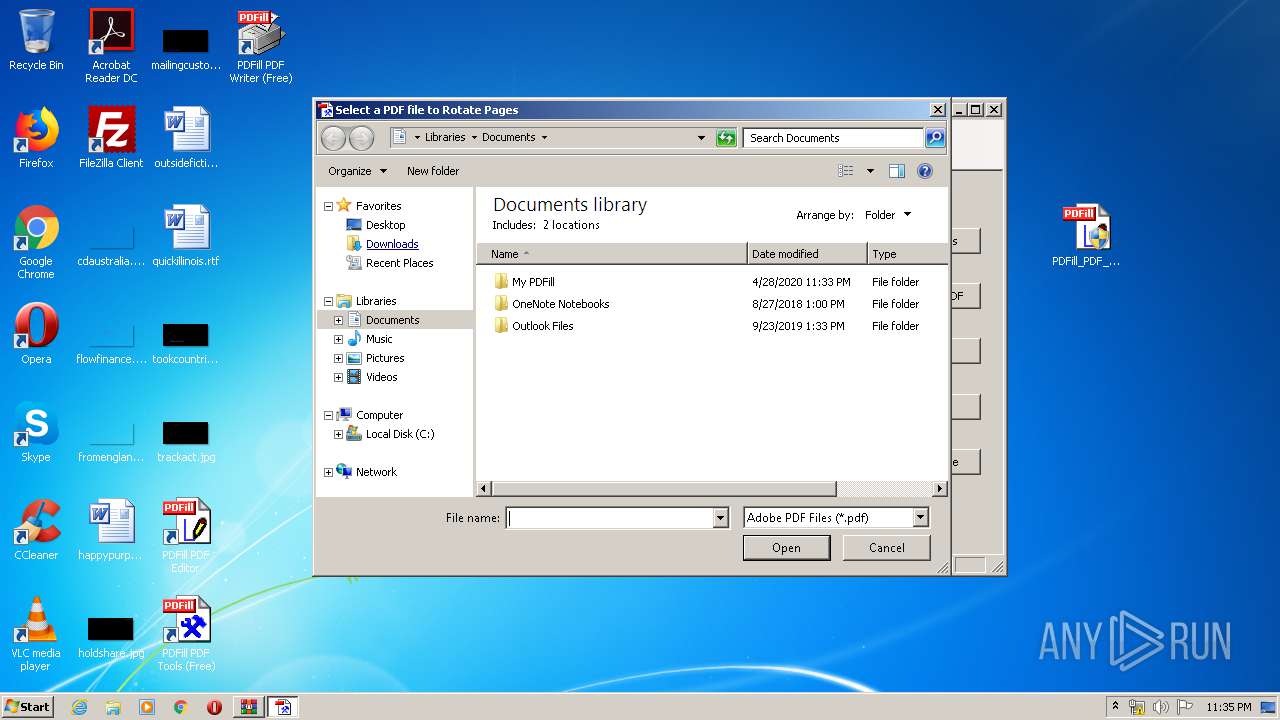Viewport: 1280px width, 720px height.
Task: Open the address bar history dropdown
Action: (x=701, y=138)
